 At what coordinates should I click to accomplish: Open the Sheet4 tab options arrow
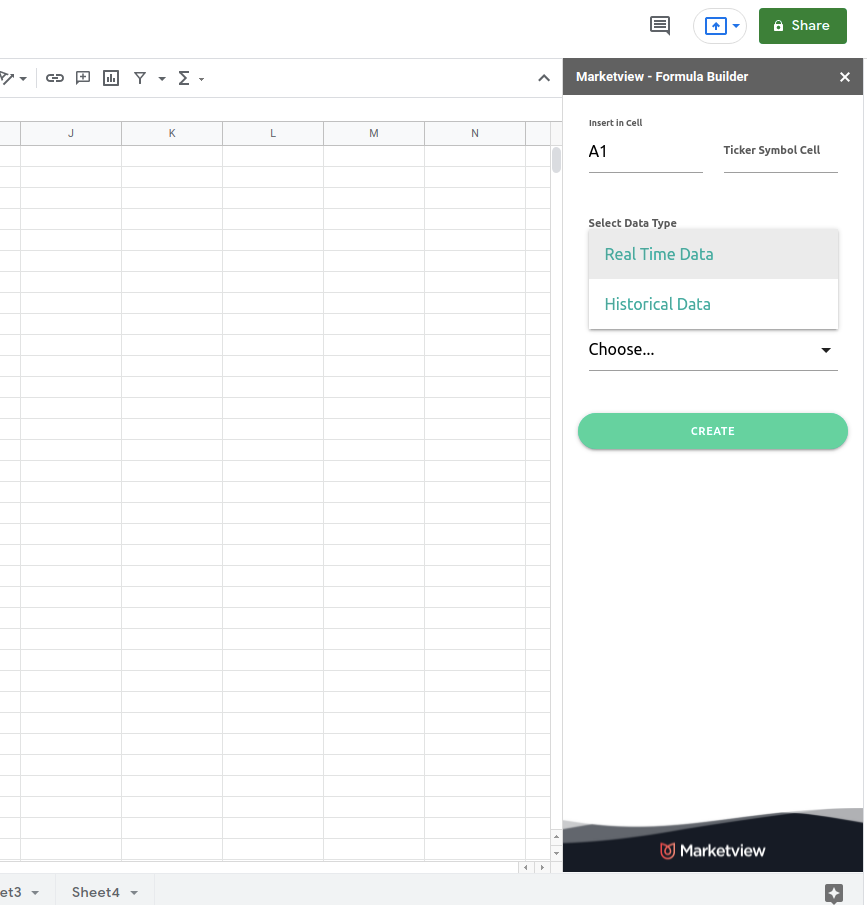(x=134, y=892)
